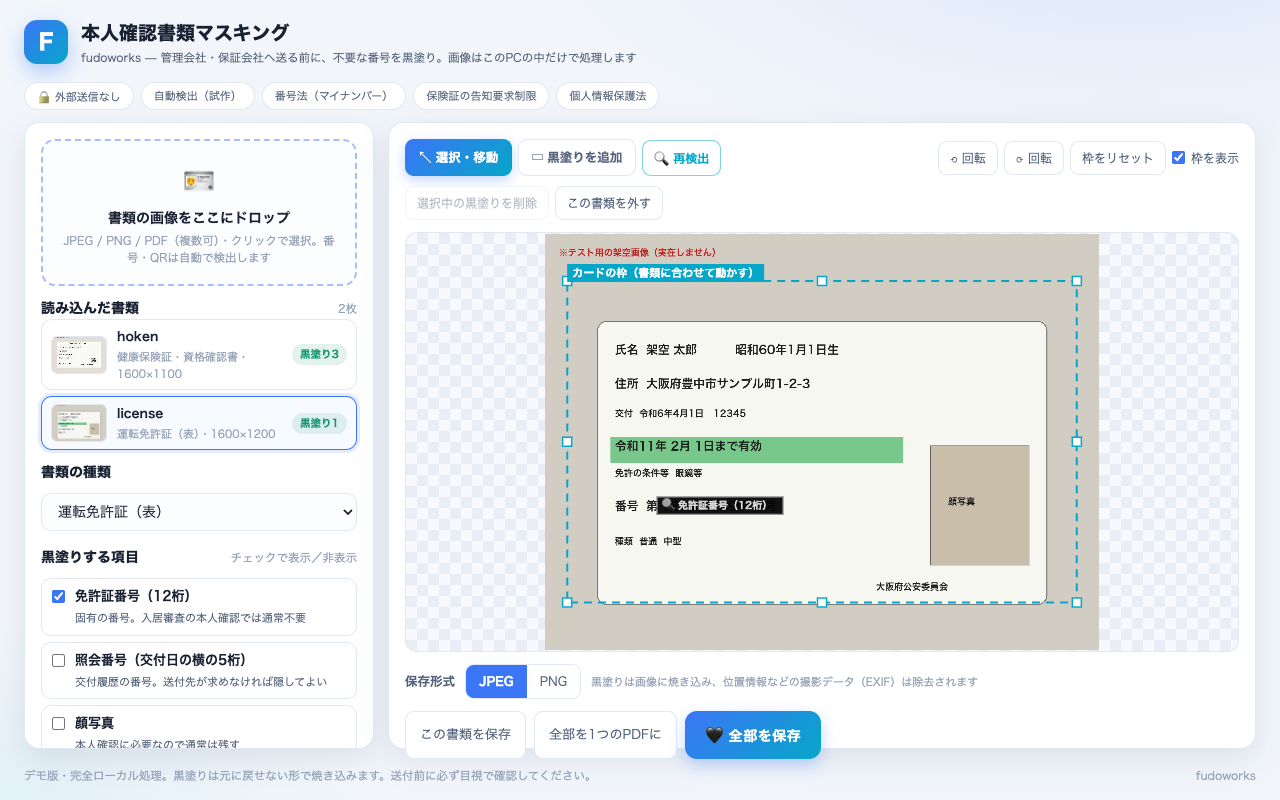The height and width of the screenshot is (800, 1280).
Task: Uncheck 免許証番号（12桁） masking item
Action: (x=58, y=596)
